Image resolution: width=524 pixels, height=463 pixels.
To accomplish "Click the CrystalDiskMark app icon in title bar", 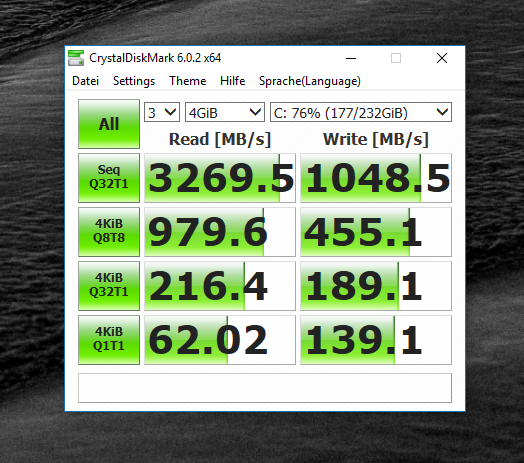I will click(76, 58).
